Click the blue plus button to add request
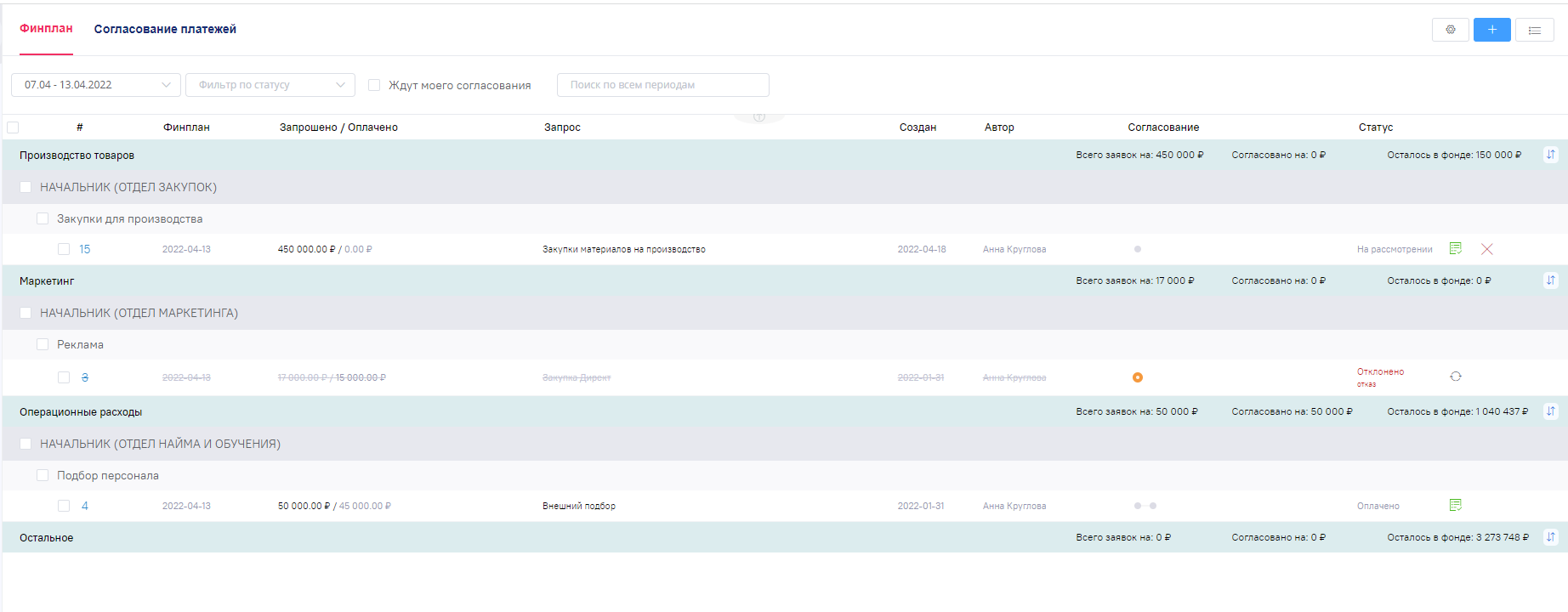This screenshot has width=1568, height=612. point(1491,30)
